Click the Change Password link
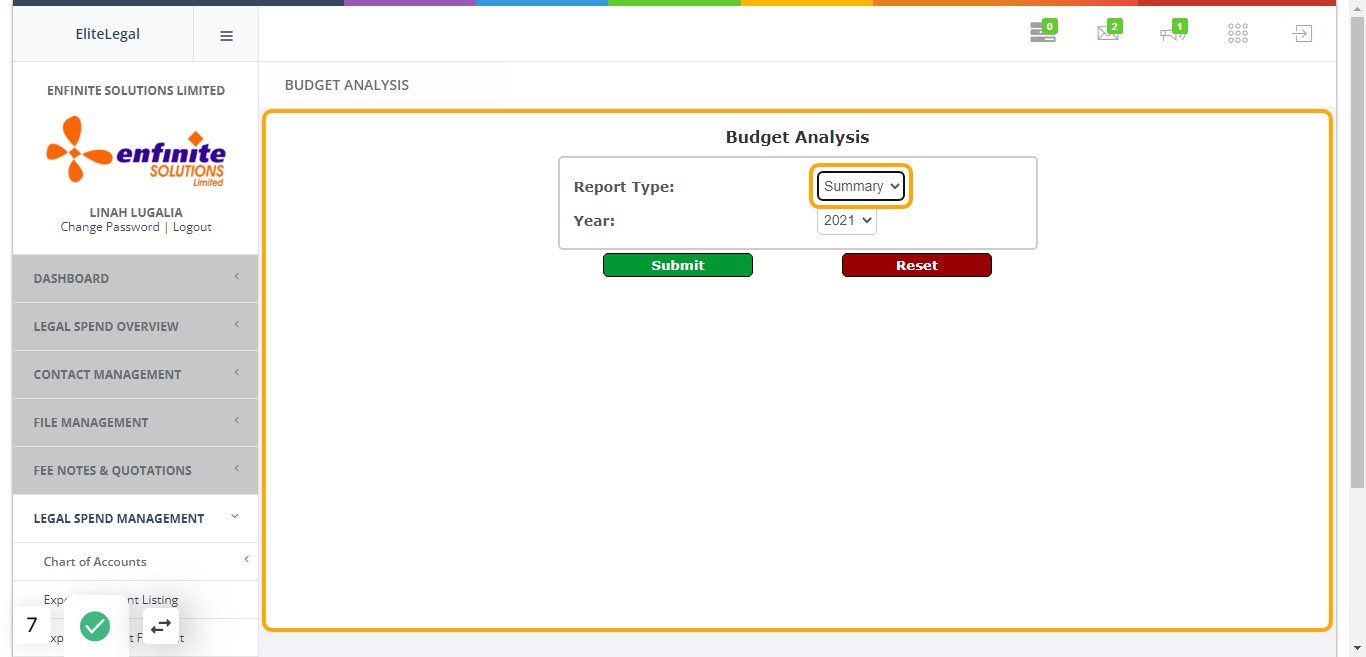Viewport: 1366px width, 657px height. pyautogui.click(x=110, y=227)
